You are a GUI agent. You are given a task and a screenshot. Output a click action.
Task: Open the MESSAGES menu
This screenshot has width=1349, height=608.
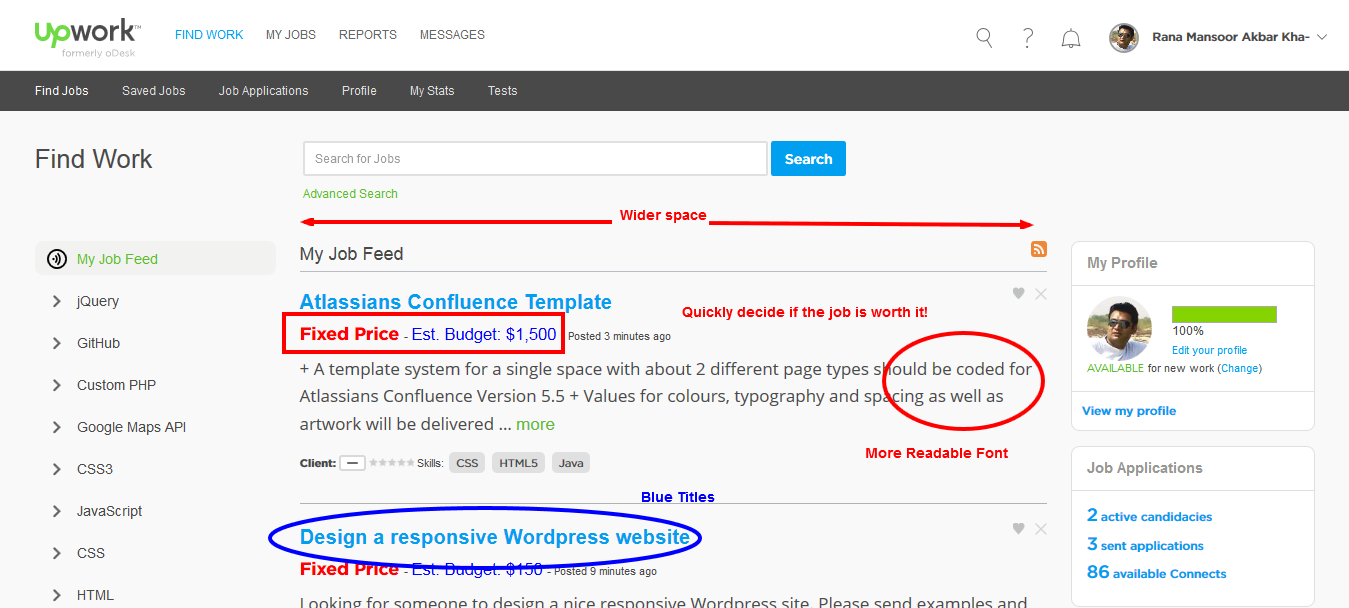click(452, 34)
